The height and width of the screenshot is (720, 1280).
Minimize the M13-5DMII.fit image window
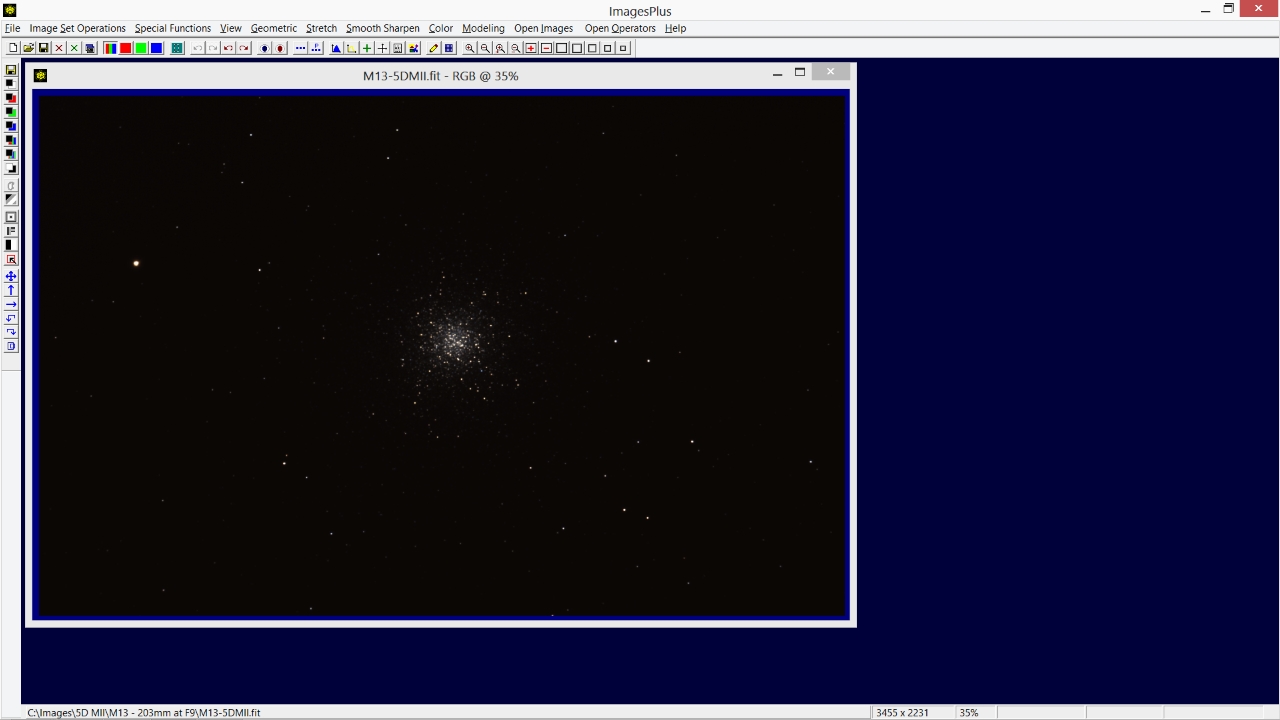777,72
